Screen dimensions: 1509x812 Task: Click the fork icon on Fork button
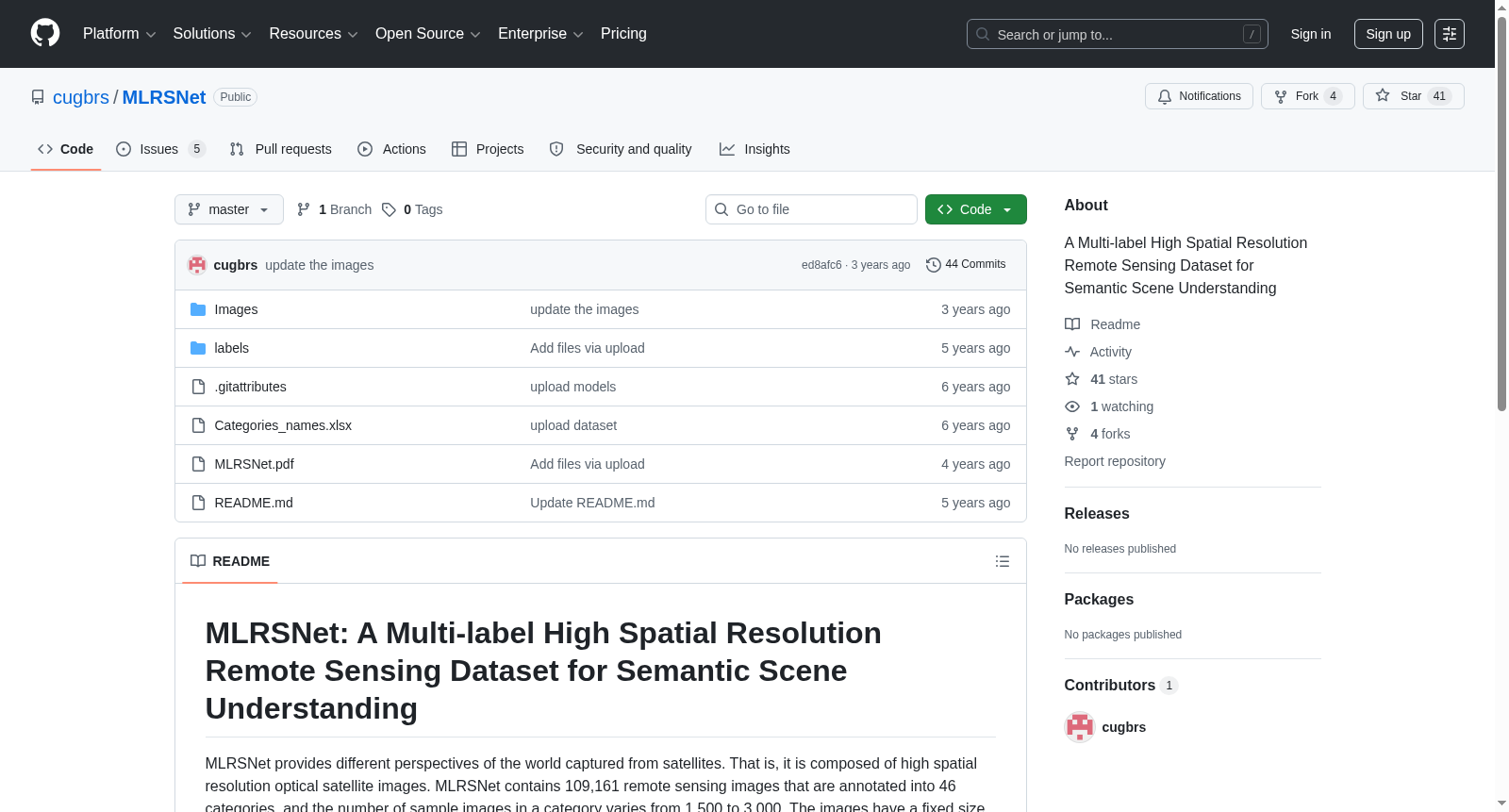(x=1281, y=96)
